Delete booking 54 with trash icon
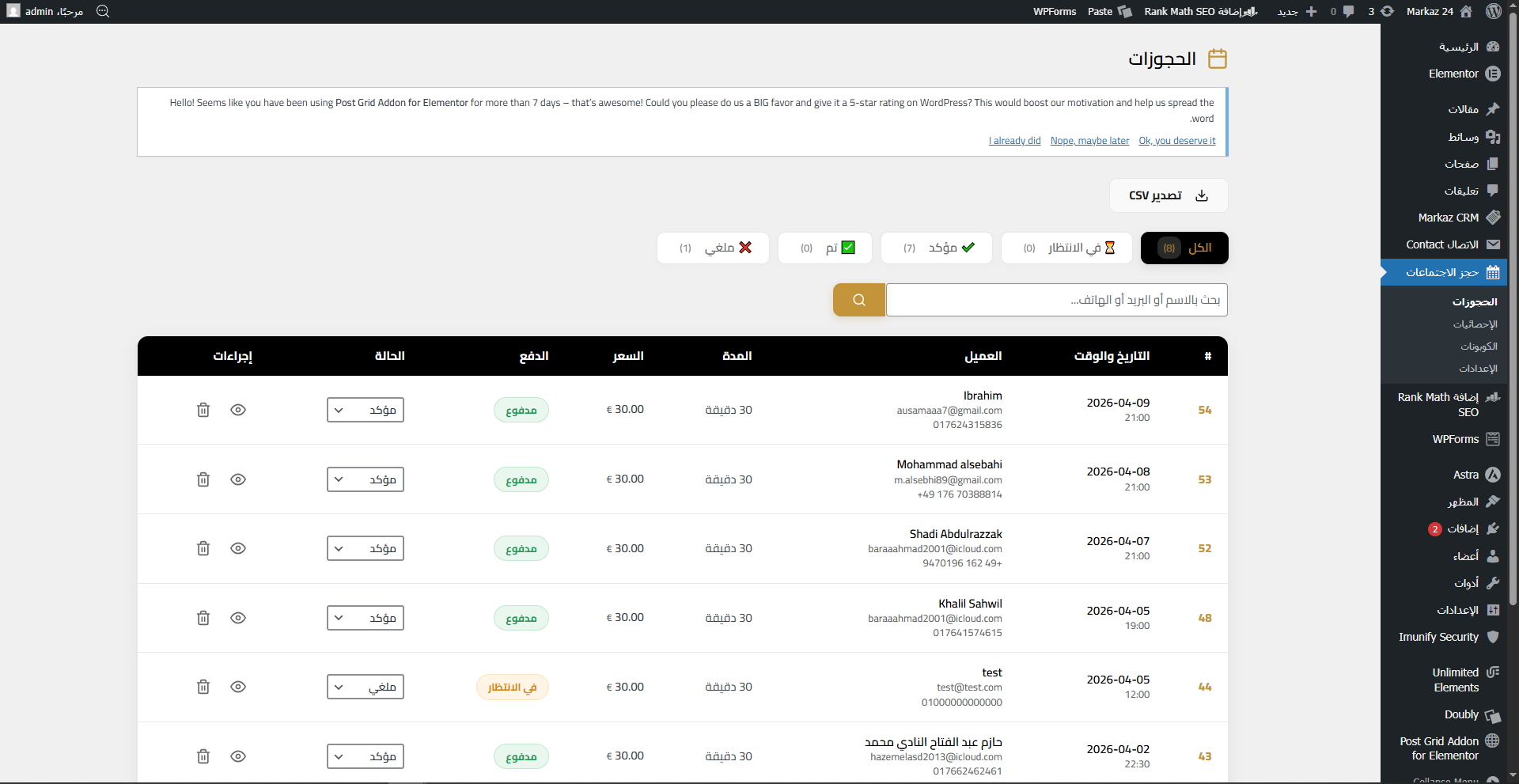This screenshot has width=1519, height=784. pos(203,410)
